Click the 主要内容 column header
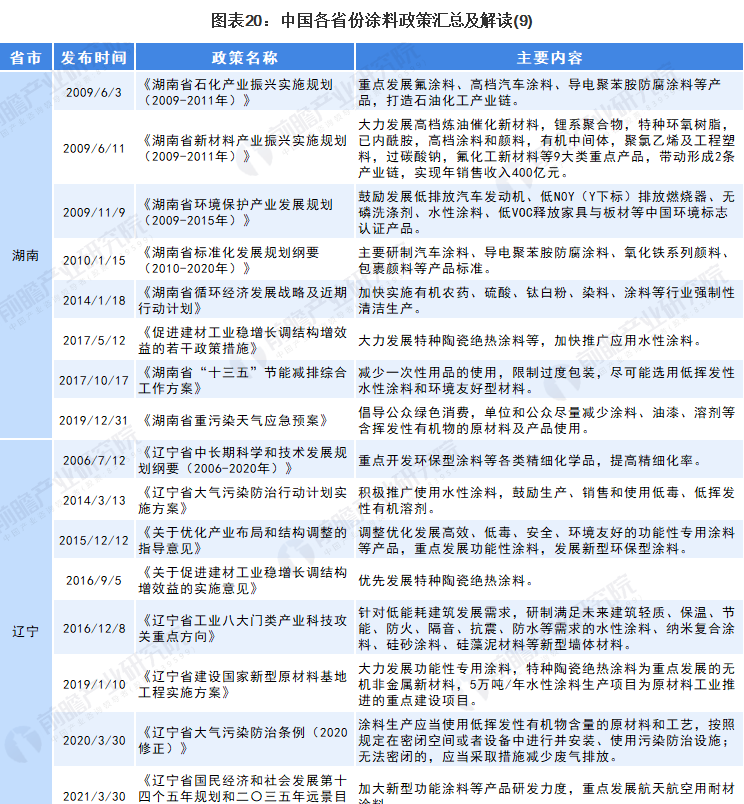The width and height of the screenshot is (744, 804). pos(549,56)
